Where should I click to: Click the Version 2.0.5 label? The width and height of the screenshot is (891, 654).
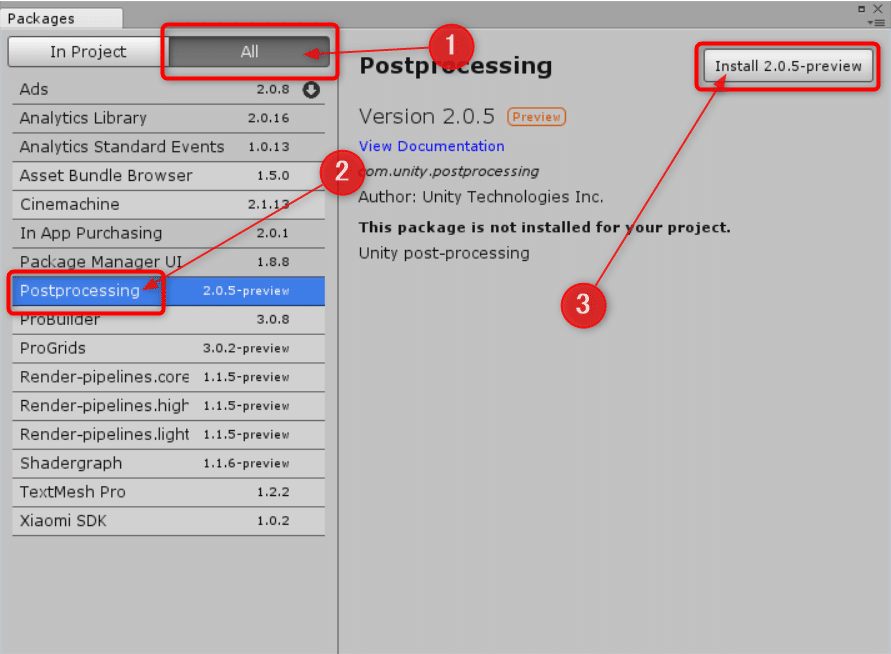click(x=427, y=116)
